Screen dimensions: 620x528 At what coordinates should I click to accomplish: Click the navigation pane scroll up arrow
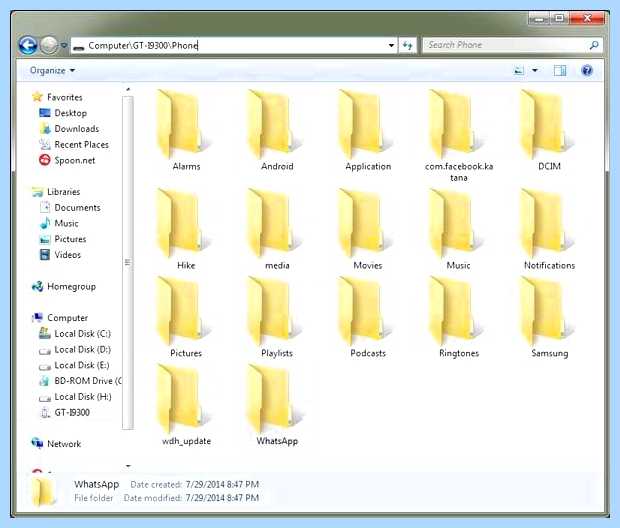coord(128,90)
